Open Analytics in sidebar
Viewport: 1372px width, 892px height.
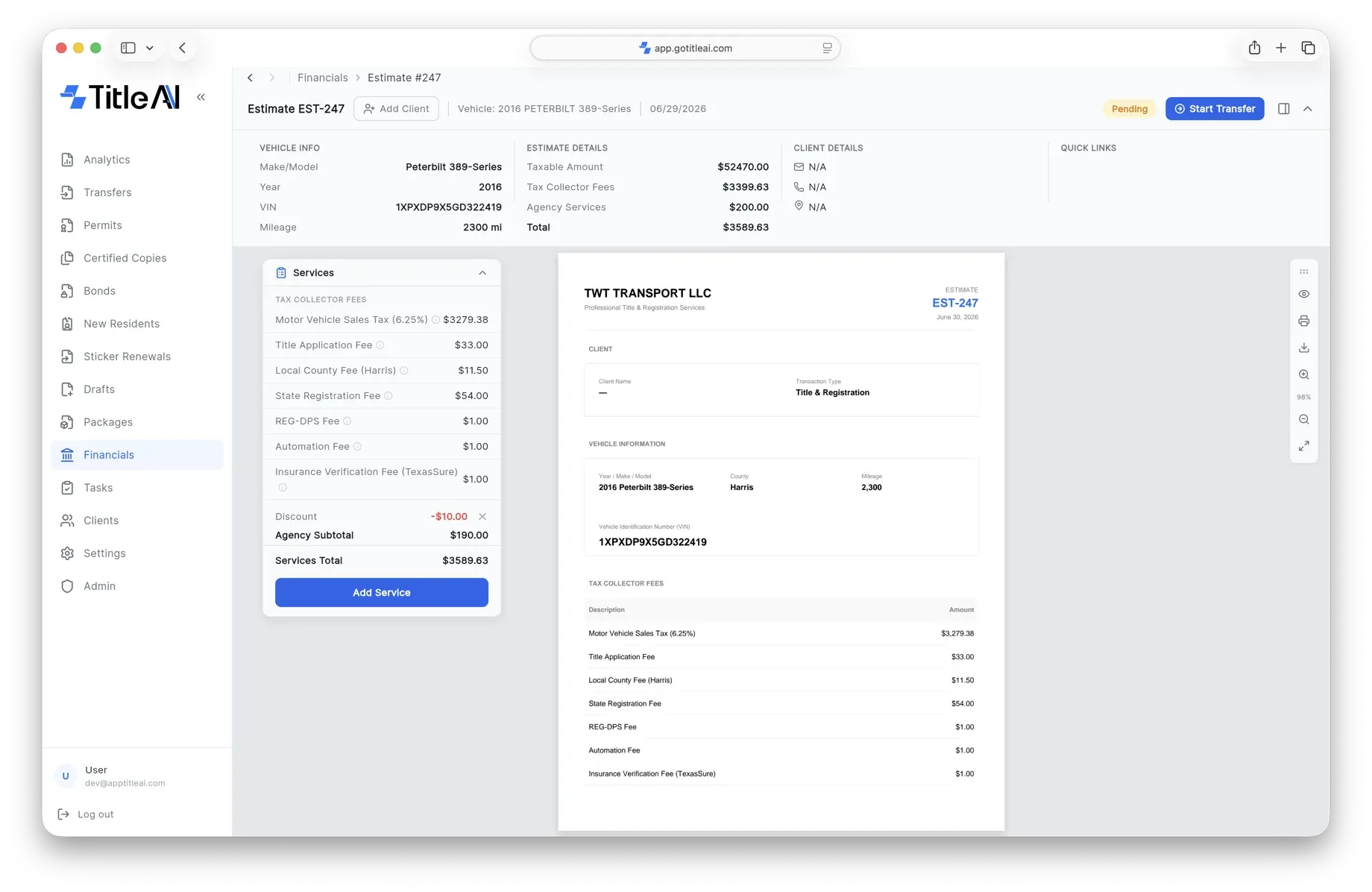[x=106, y=160]
